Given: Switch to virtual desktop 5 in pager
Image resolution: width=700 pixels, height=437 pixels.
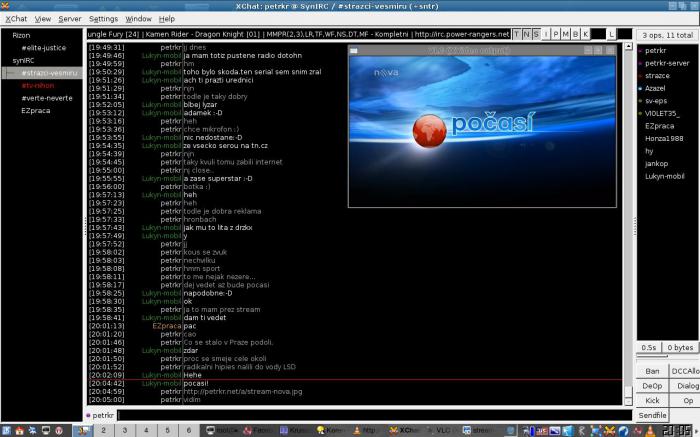Looking at the screenshot, I should (167, 430).
